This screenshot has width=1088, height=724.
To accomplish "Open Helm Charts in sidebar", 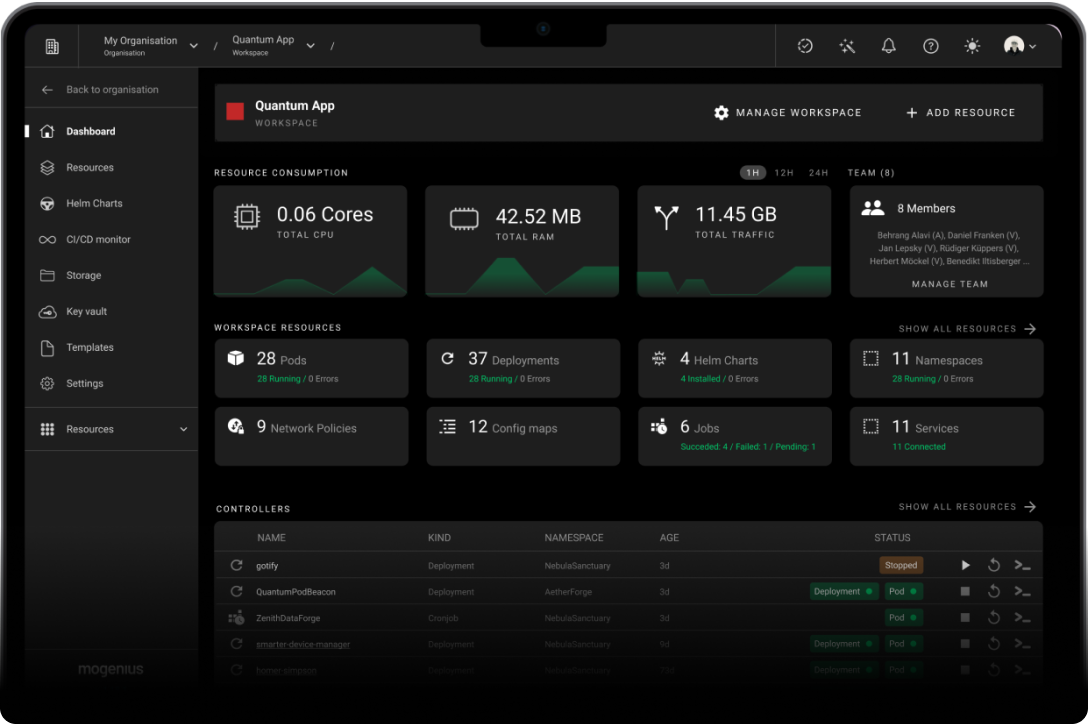I will point(111,203).
